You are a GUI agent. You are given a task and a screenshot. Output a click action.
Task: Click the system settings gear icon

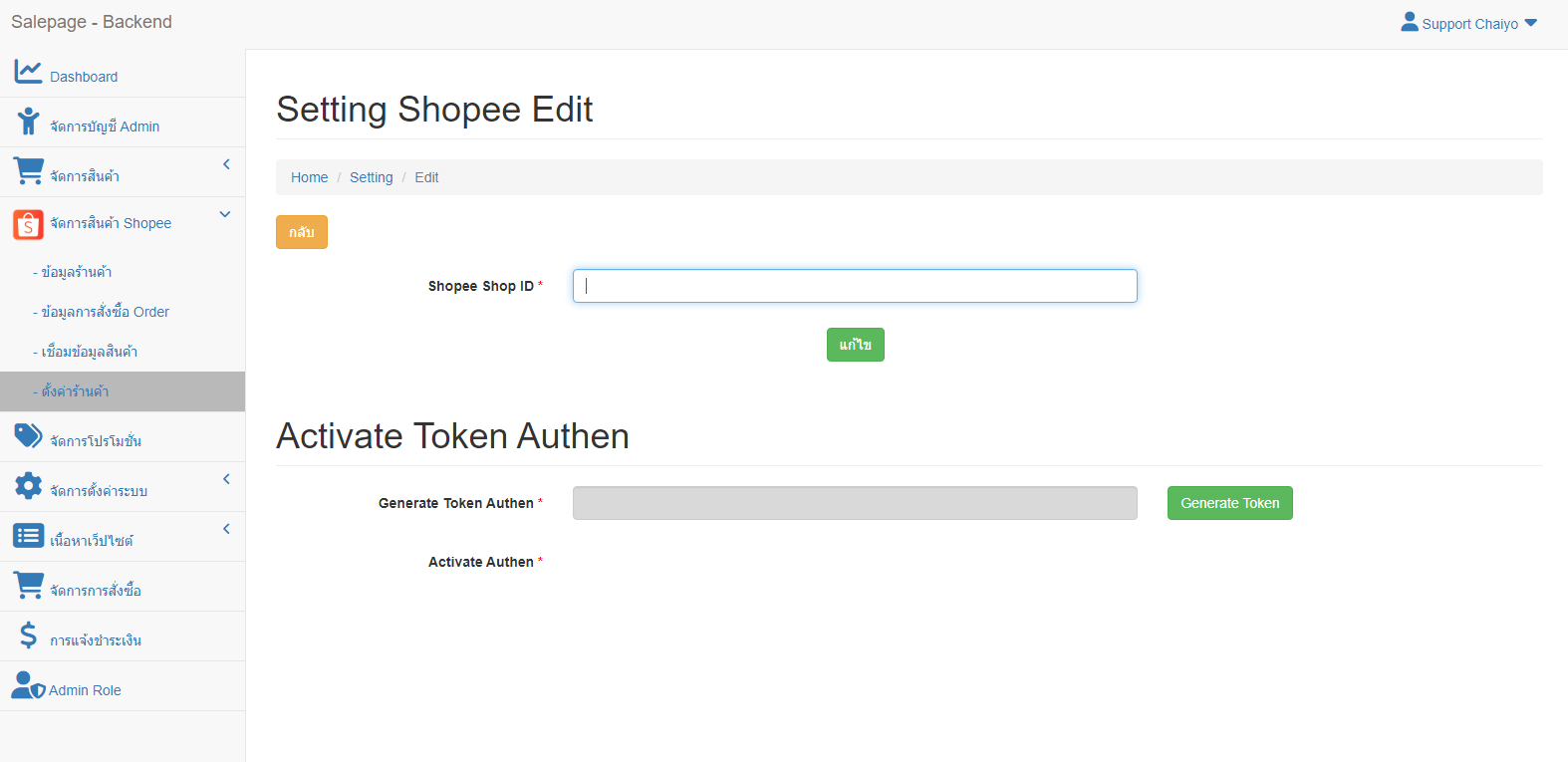tap(28, 486)
